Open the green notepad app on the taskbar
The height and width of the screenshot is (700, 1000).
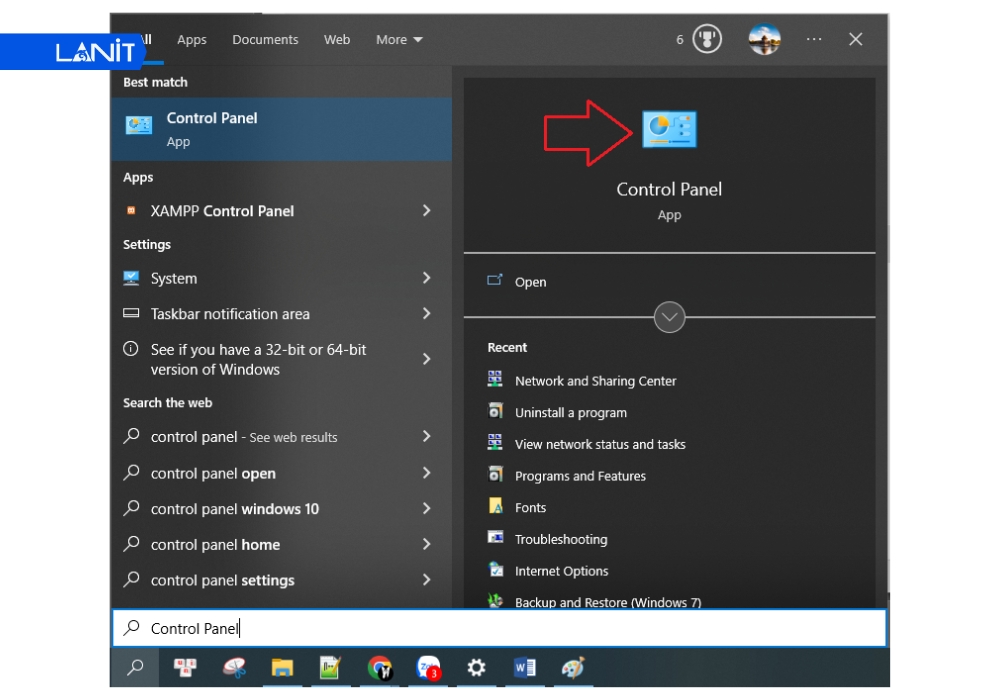(330, 667)
